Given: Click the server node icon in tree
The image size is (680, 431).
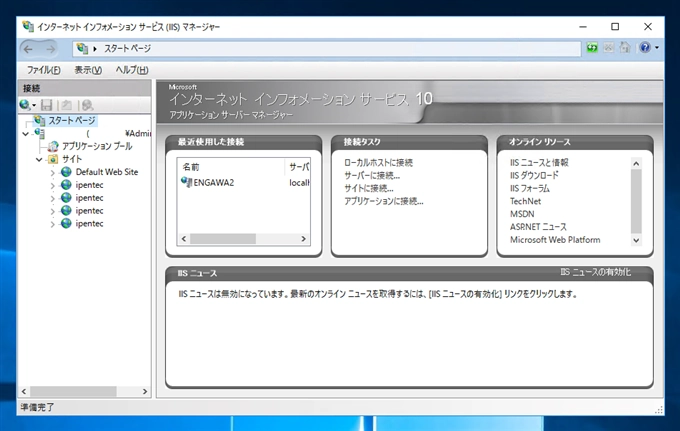Looking at the screenshot, I should [x=39, y=133].
